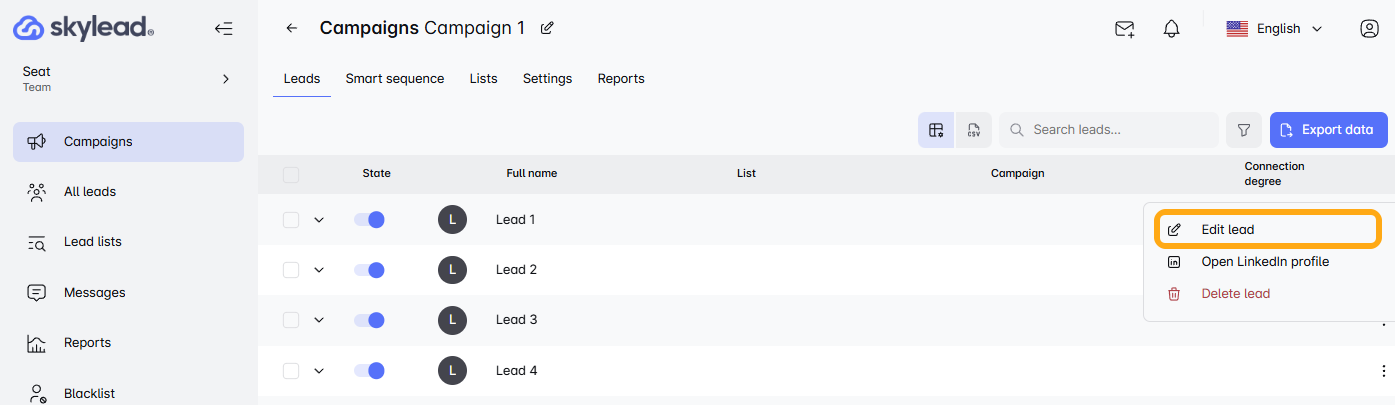Expand the Lead 1 row chevron
The height and width of the screenshot is (405, 1395).
319,220
